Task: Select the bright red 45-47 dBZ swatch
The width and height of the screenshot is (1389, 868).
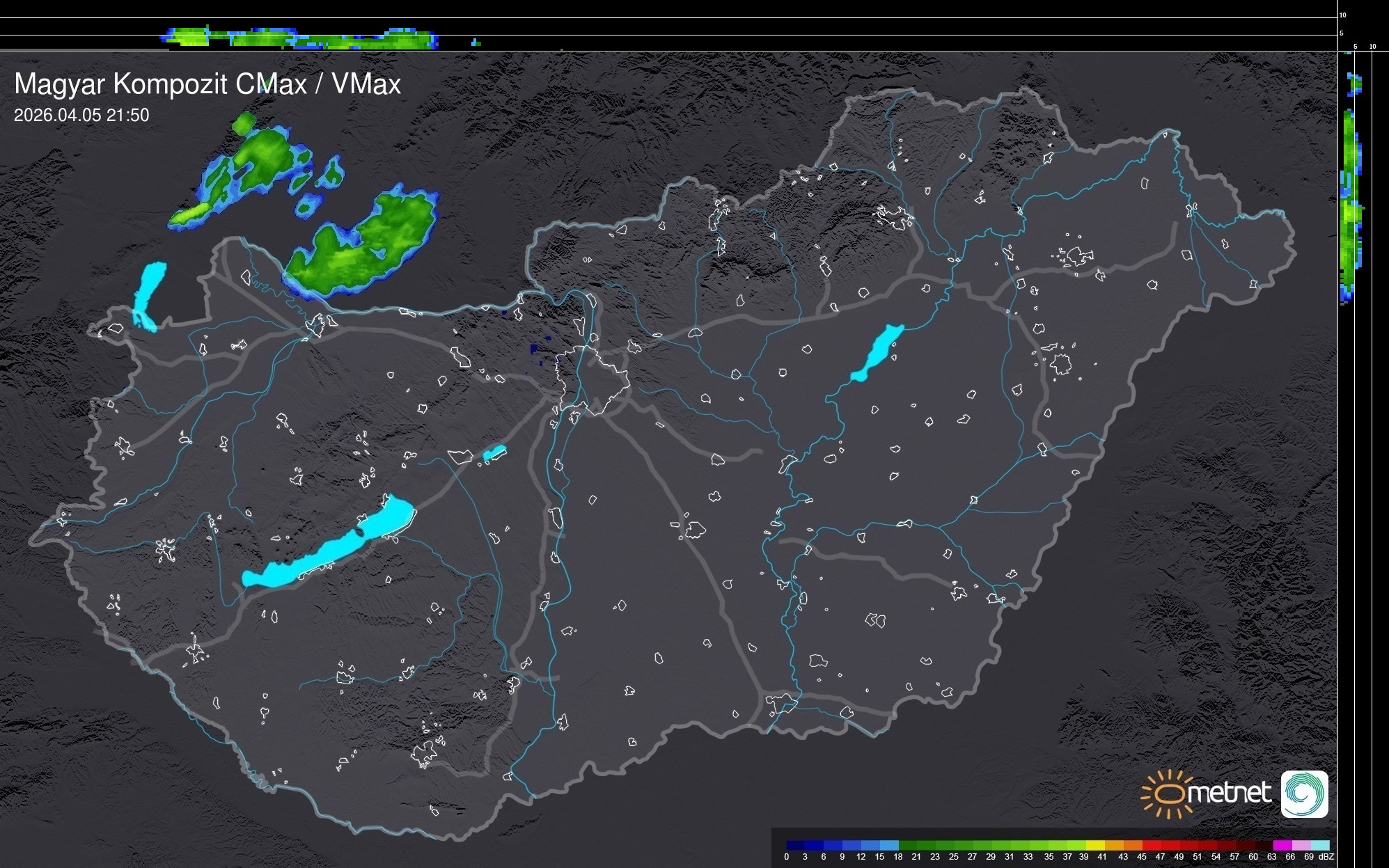Action: tap(1150, 845)
